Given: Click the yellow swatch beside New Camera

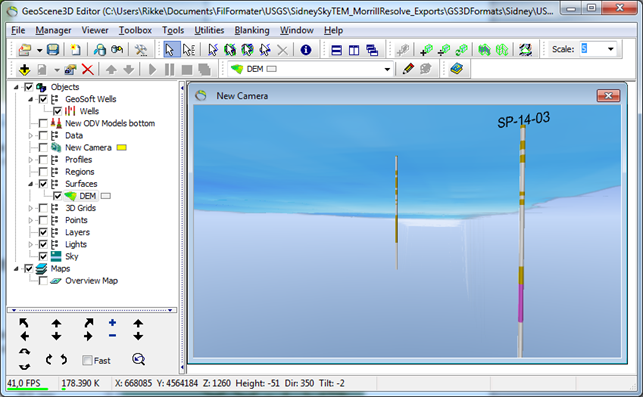Looking at the screenshot, I should point(121,148).
